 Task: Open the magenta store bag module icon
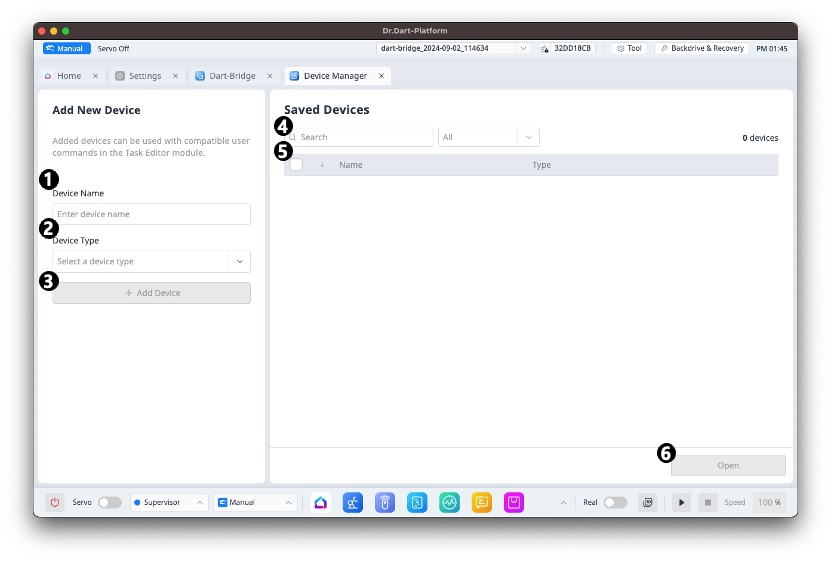(x=514, y=502)
